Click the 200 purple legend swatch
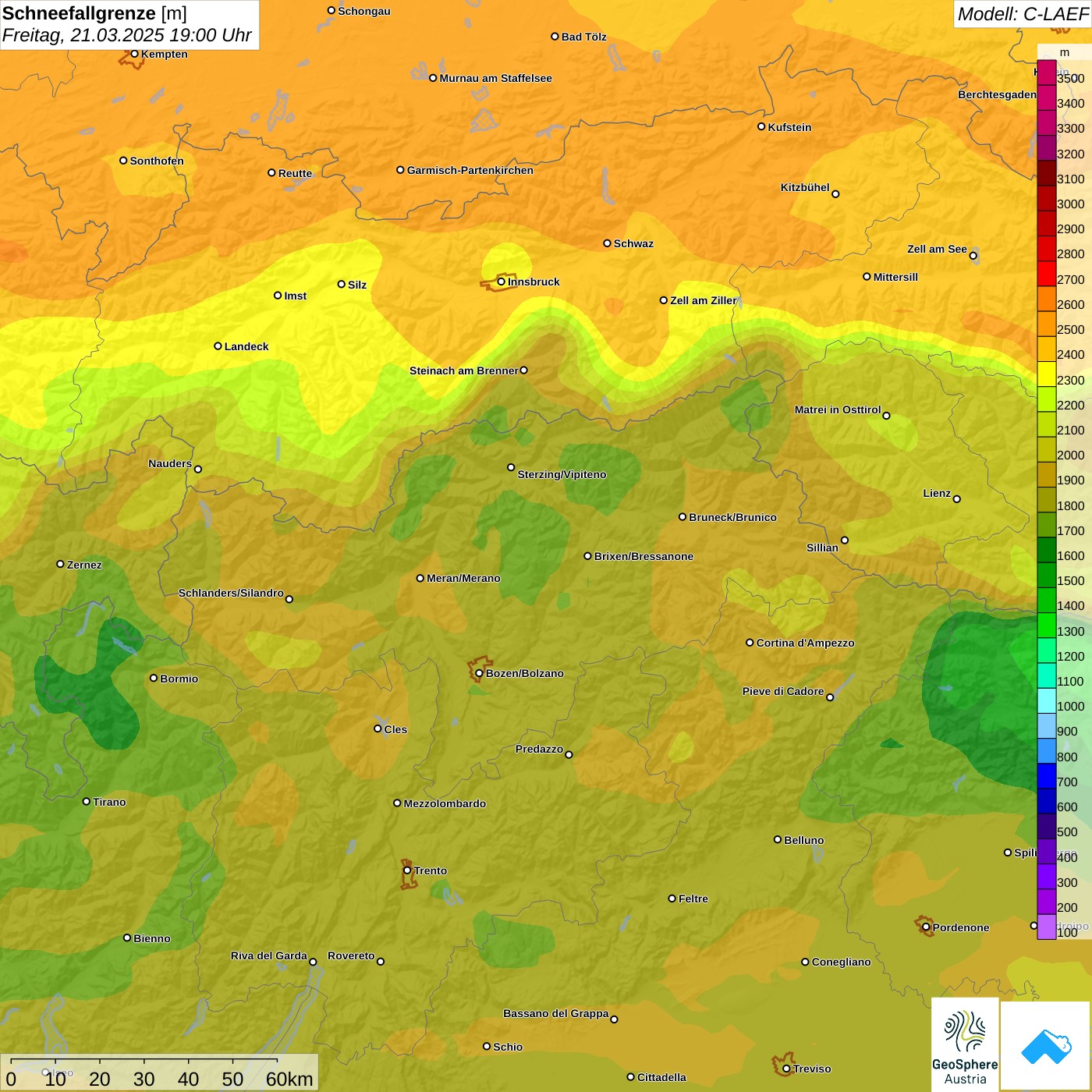1092x1092 pixels. coord(1047,902)
